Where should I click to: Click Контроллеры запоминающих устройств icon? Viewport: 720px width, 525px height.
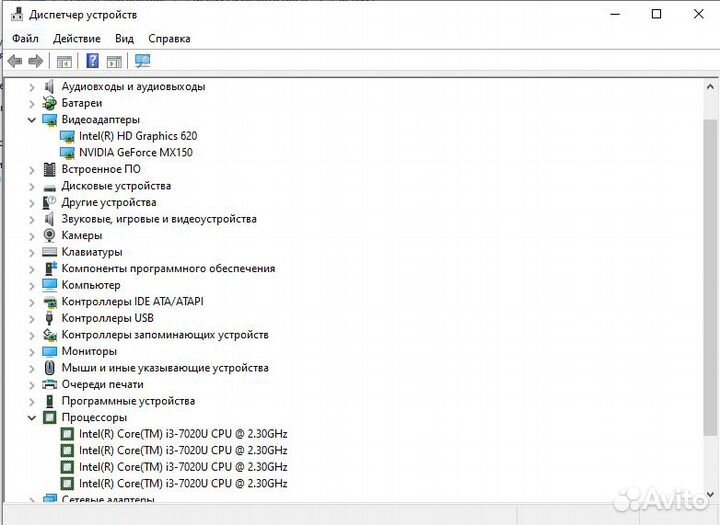tap(49, 334)
